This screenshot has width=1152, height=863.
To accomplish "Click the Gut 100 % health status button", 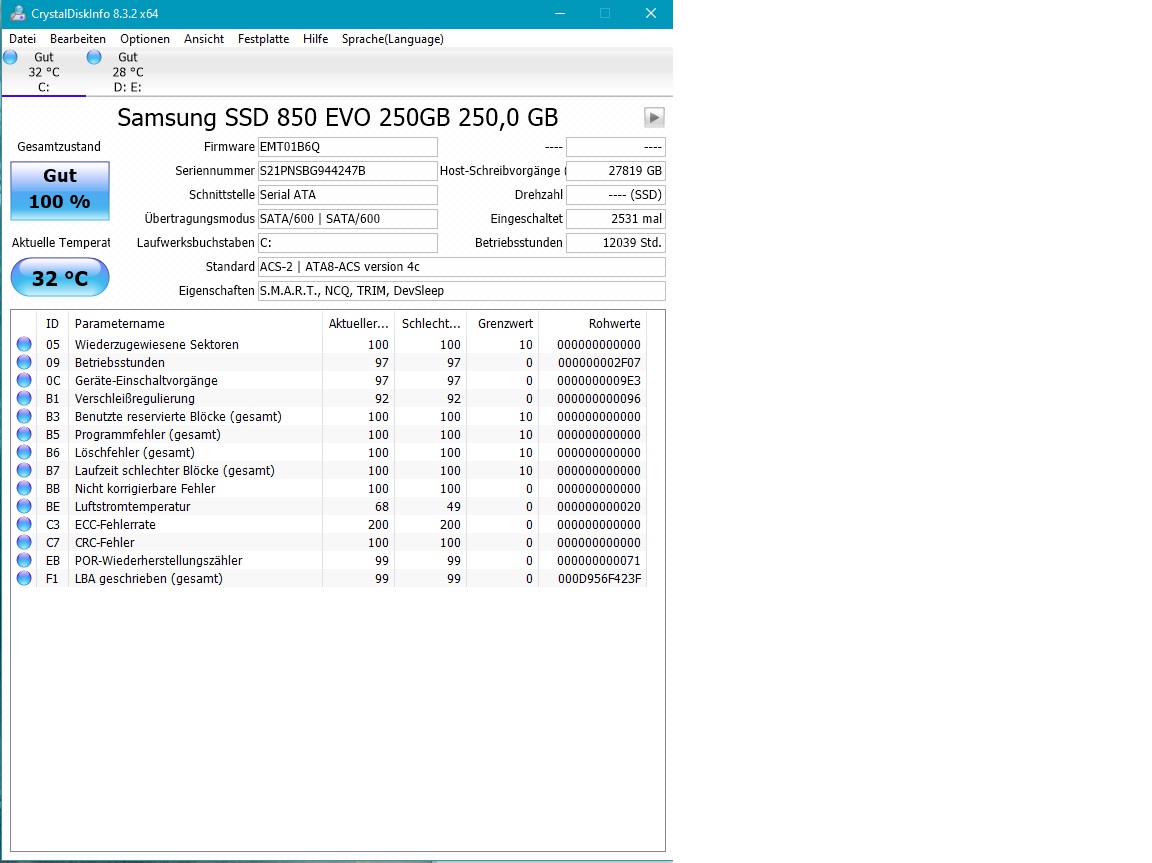I will (60, 191).
